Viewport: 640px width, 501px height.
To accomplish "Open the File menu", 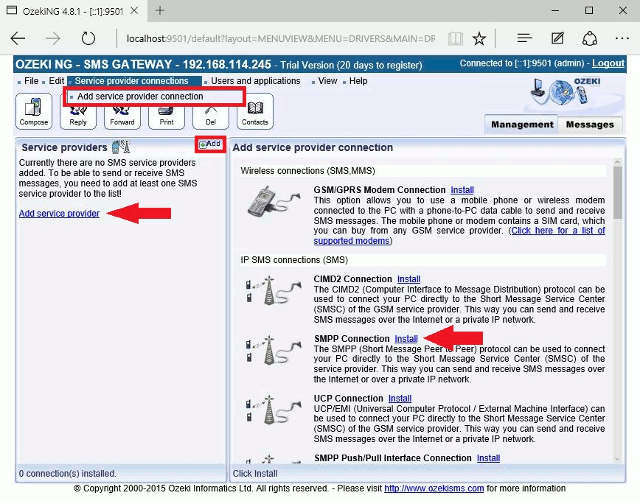I will [30, 81].
